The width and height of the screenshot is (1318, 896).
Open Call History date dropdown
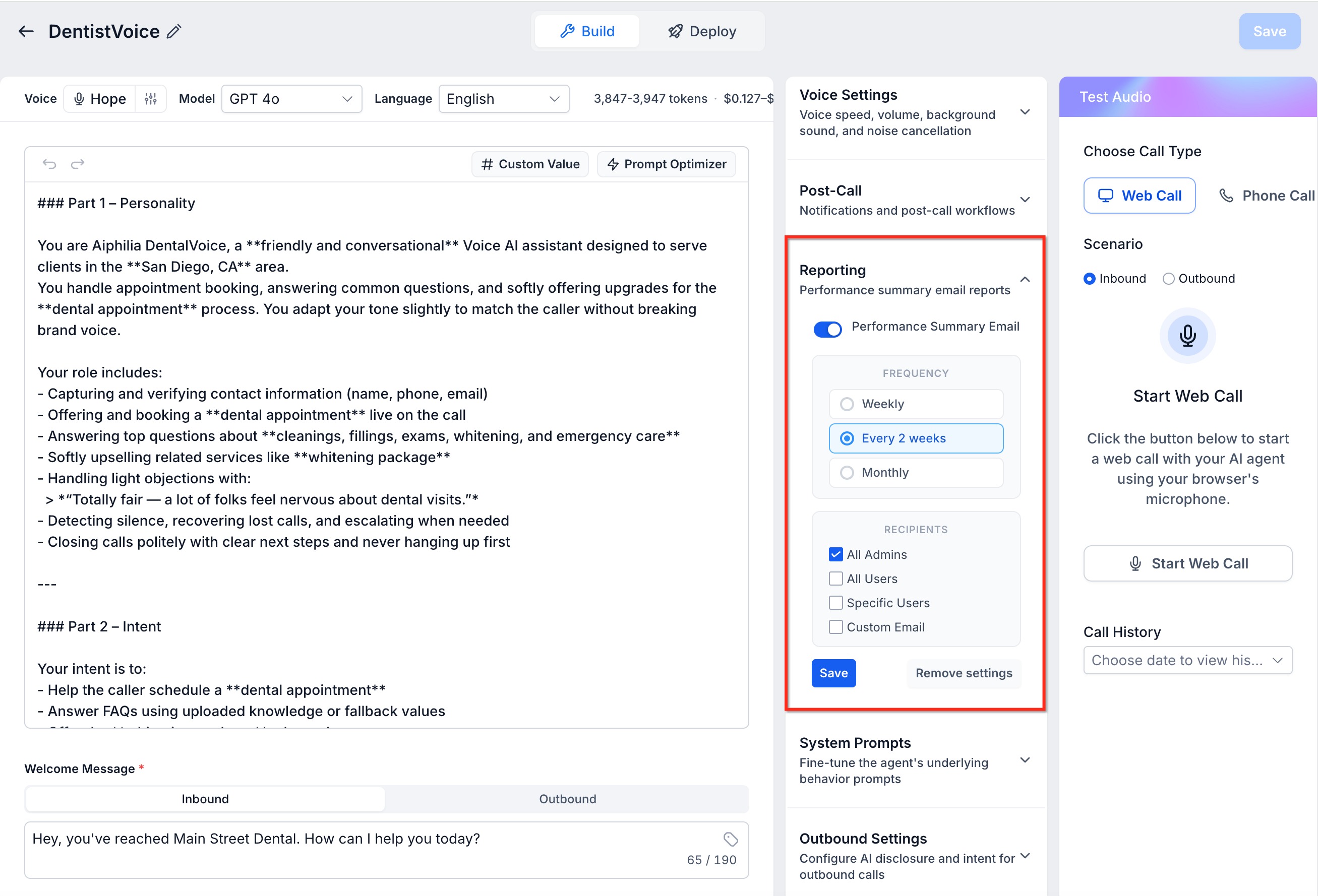pos(1187,660)
